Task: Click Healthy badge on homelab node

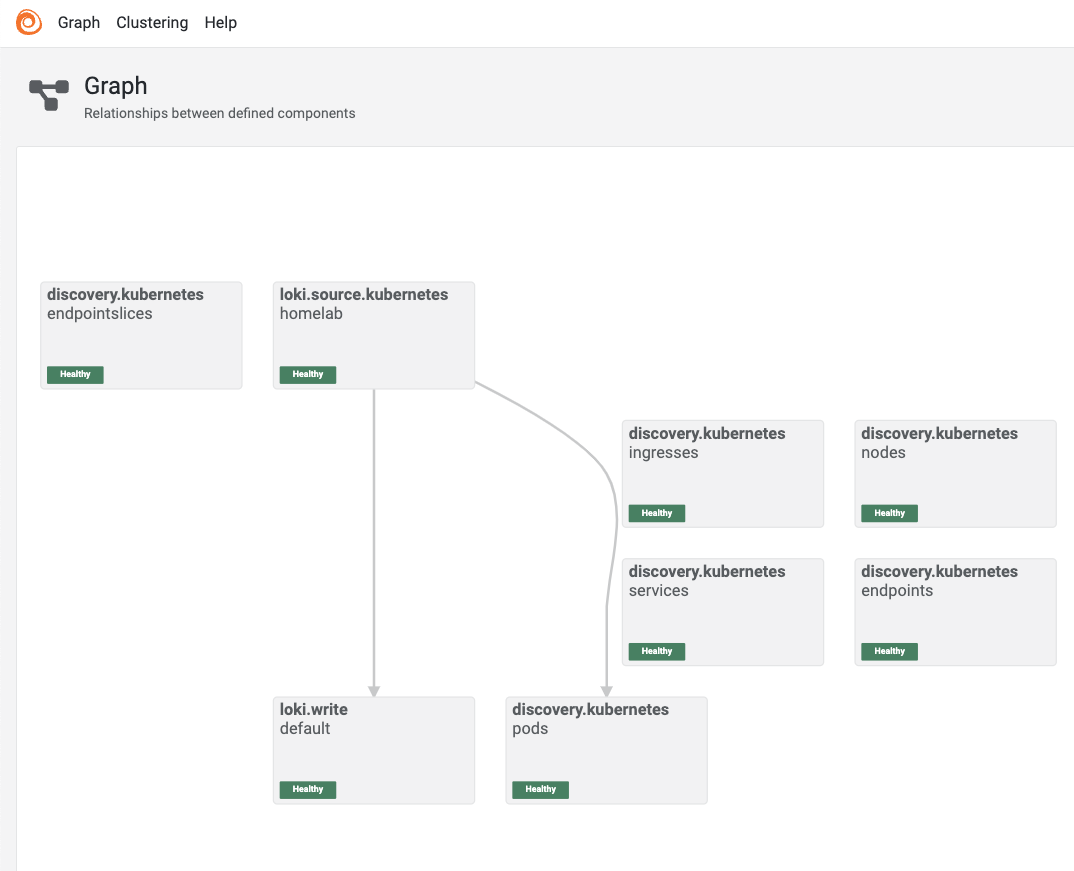Action: click(x=308, y=374)
